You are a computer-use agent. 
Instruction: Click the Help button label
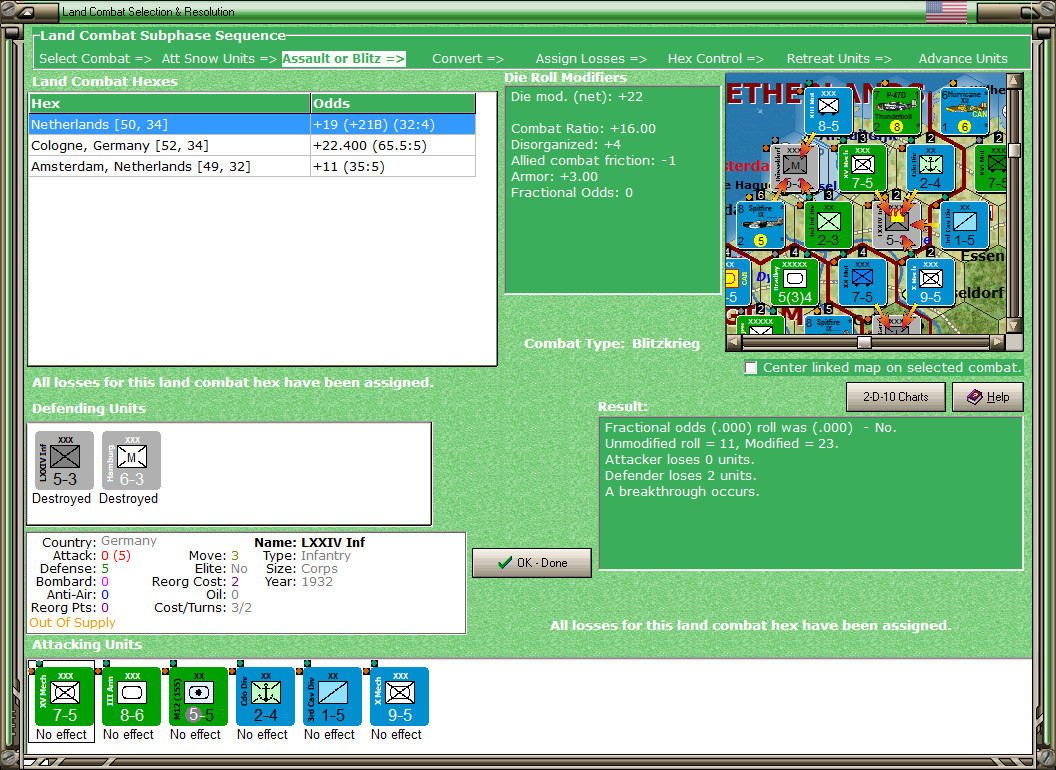(998, 397)
